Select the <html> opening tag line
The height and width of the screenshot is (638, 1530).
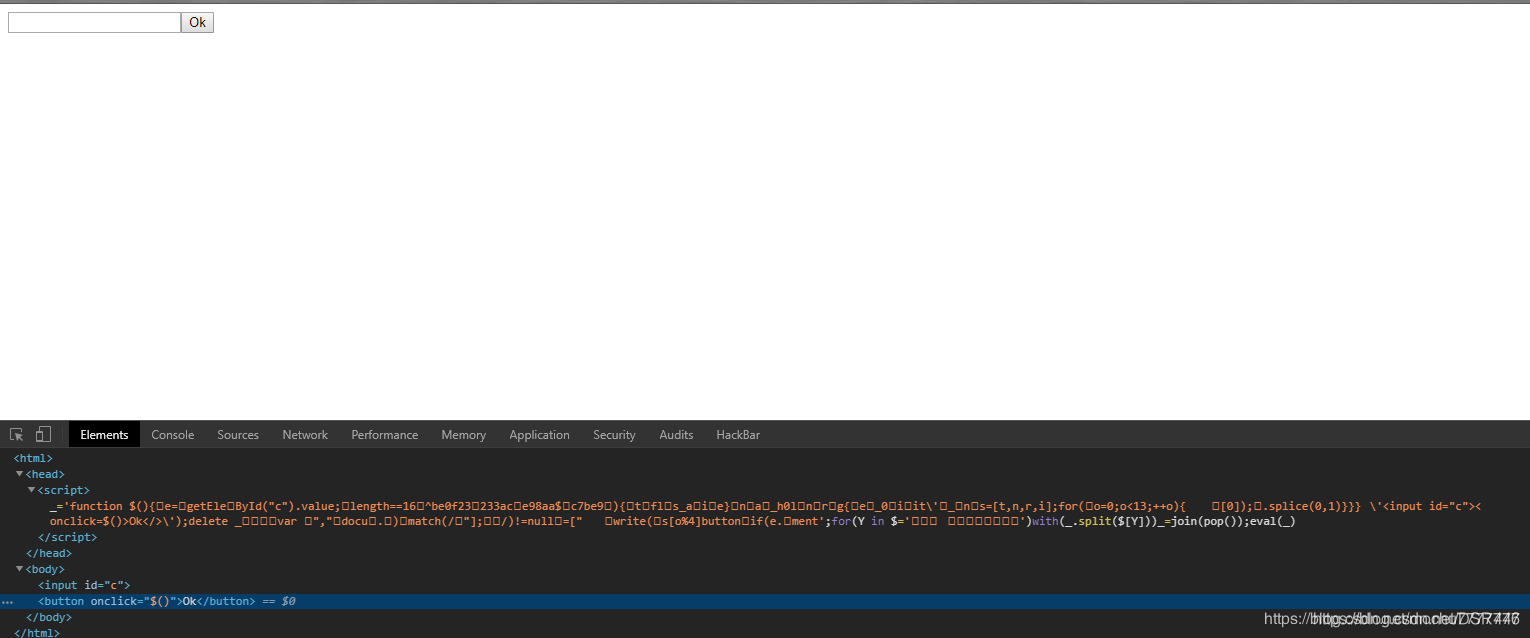[x=33, y=458]
